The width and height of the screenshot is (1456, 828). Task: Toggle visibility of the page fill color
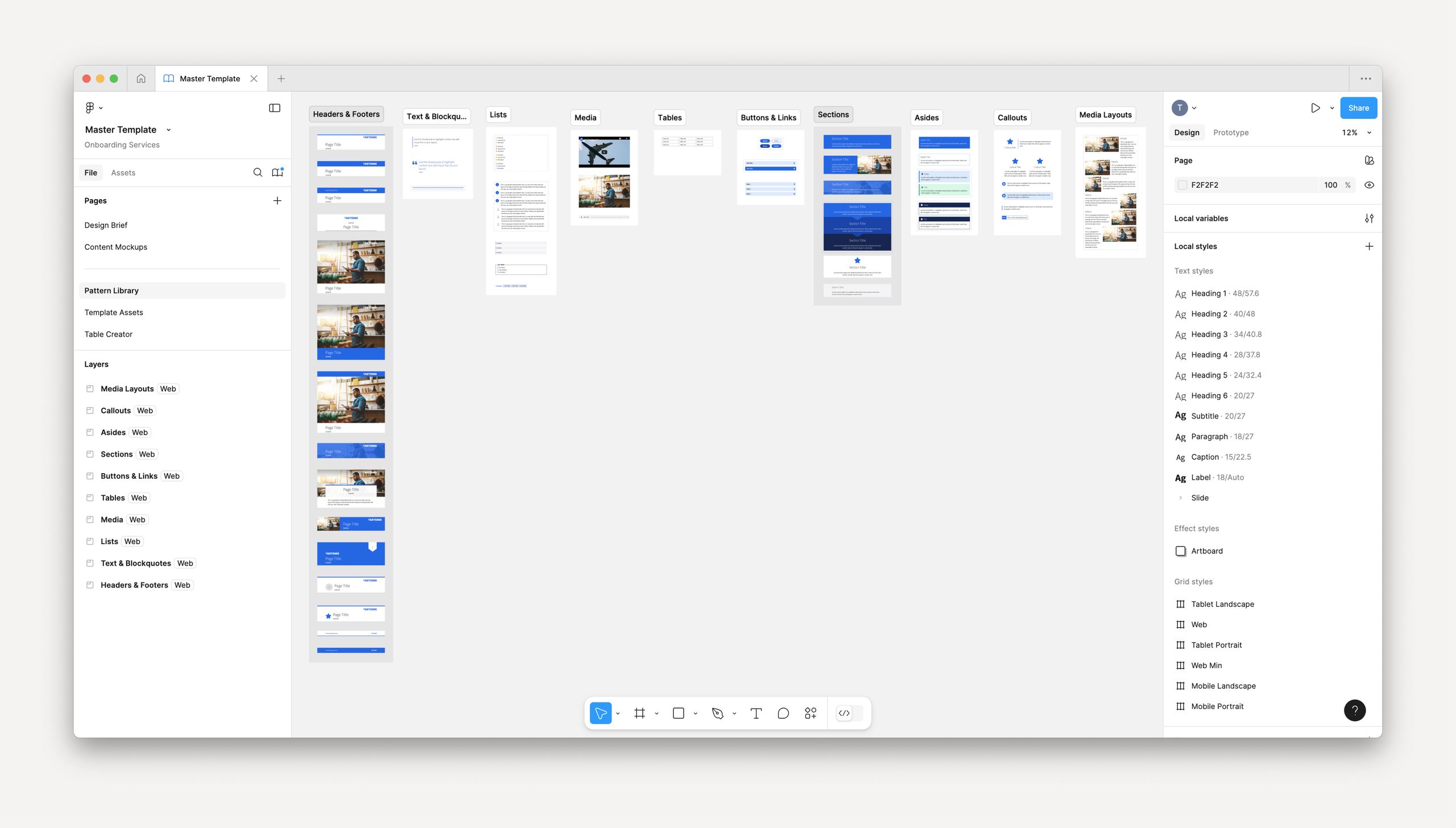coord(1369,185)
